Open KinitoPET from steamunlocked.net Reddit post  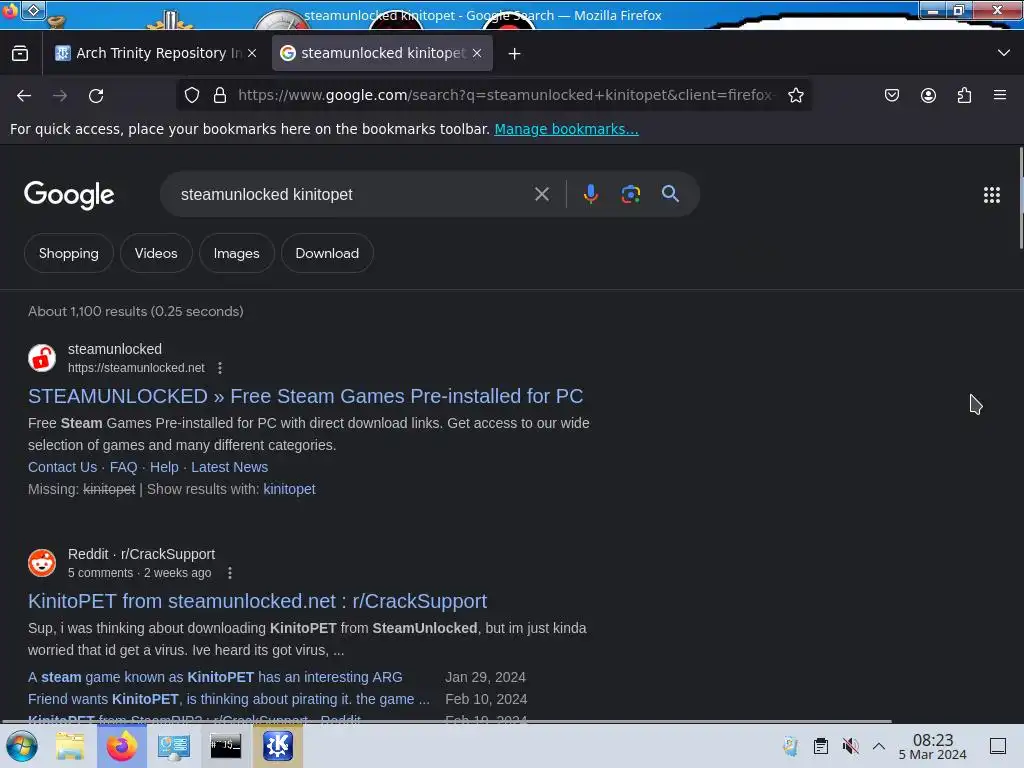point(257,601)
